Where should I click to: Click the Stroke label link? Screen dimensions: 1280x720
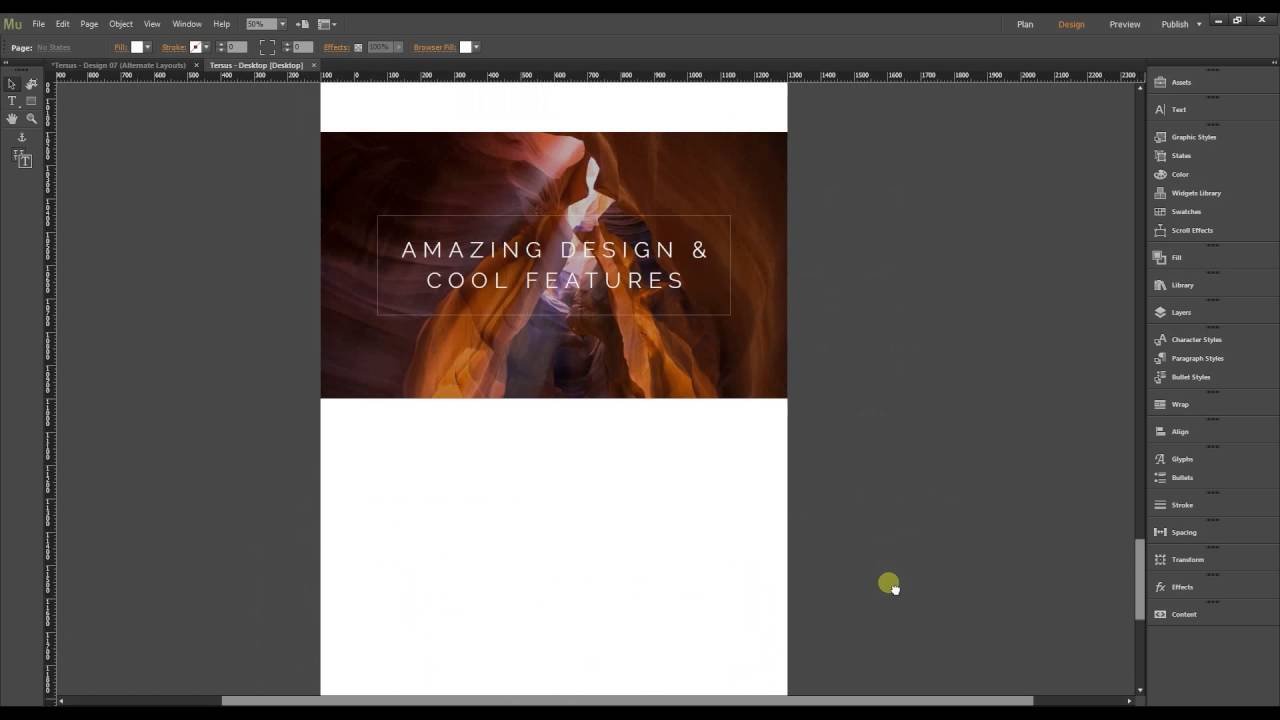pyautogui.click(x=174, y=47)
